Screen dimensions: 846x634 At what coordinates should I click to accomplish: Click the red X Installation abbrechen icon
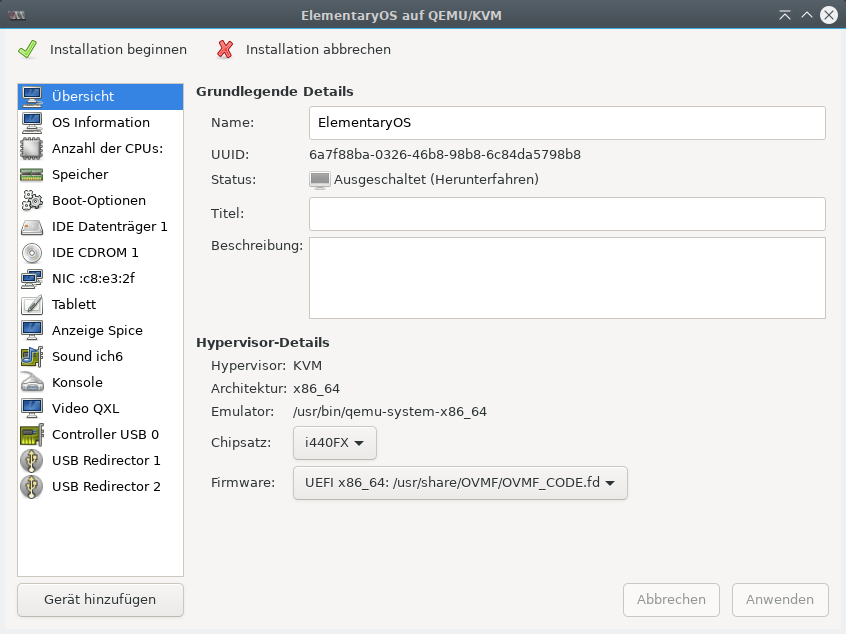(x=225, y=49)
